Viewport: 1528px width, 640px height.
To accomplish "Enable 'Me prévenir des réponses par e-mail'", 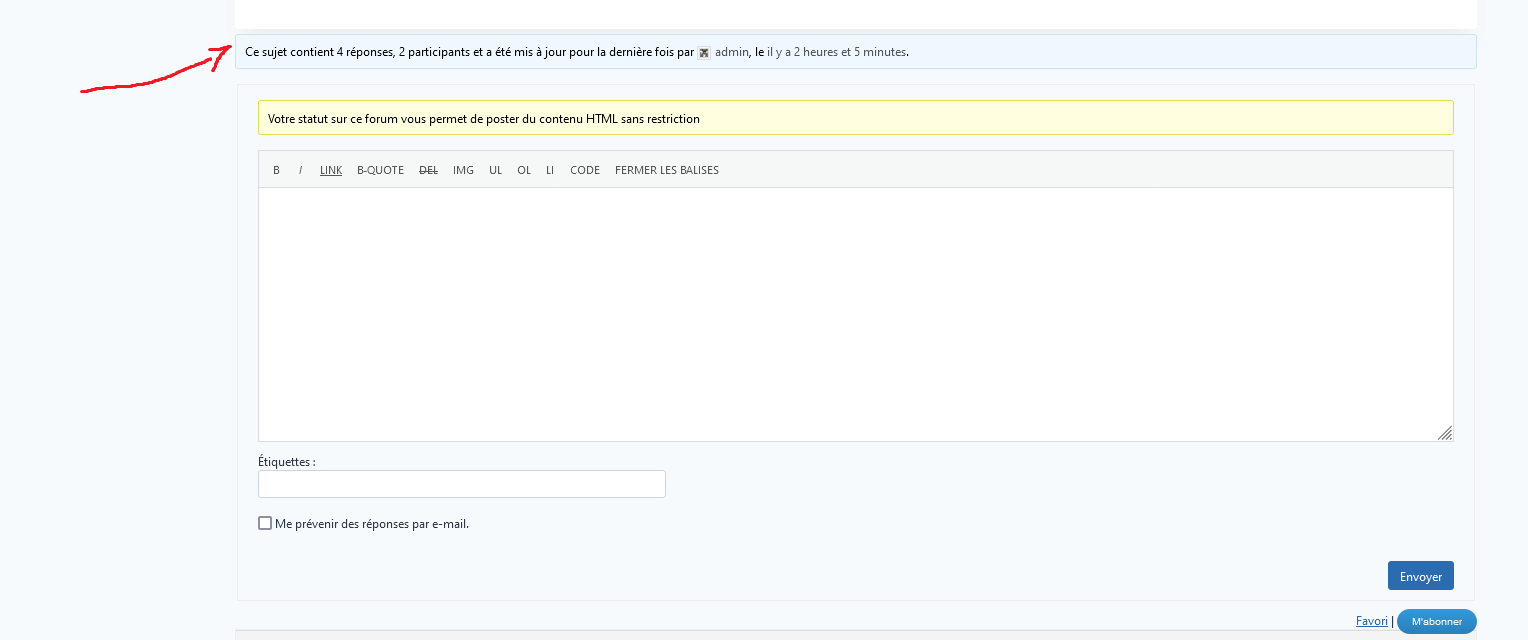I will click(265, 523).
